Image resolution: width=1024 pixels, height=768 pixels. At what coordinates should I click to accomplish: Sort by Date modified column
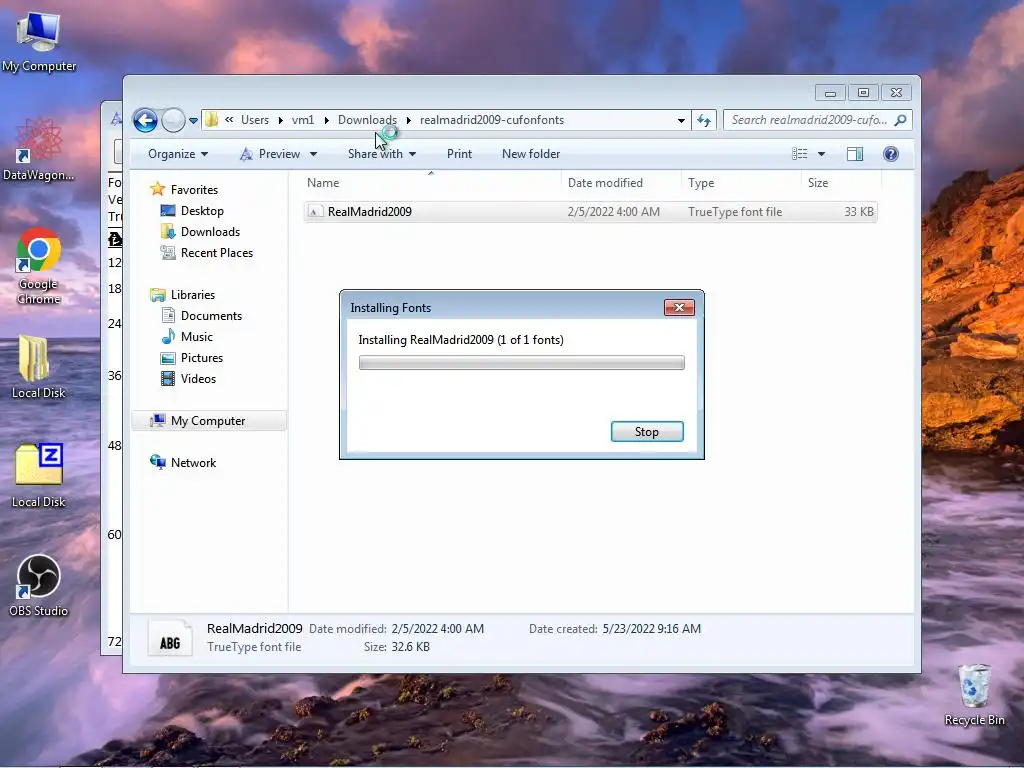(620, 183)
